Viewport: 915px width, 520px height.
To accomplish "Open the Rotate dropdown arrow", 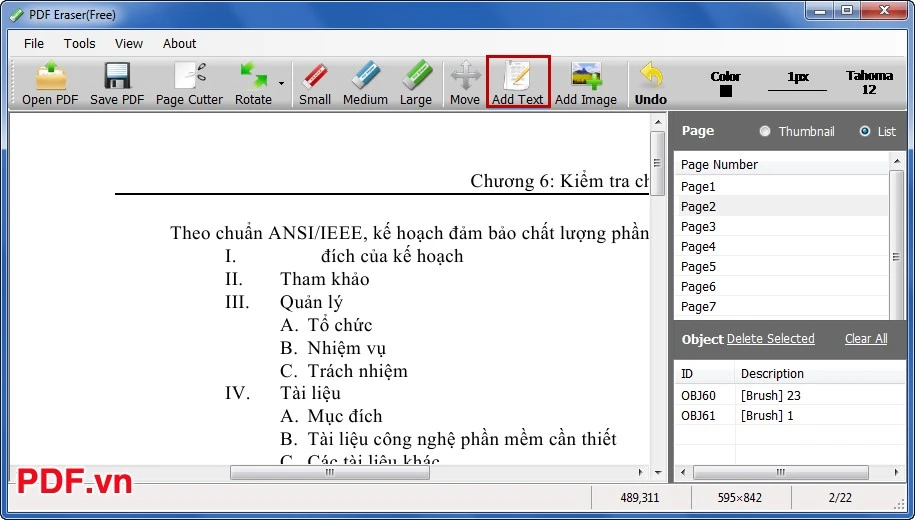I will (x=281, y=83).
